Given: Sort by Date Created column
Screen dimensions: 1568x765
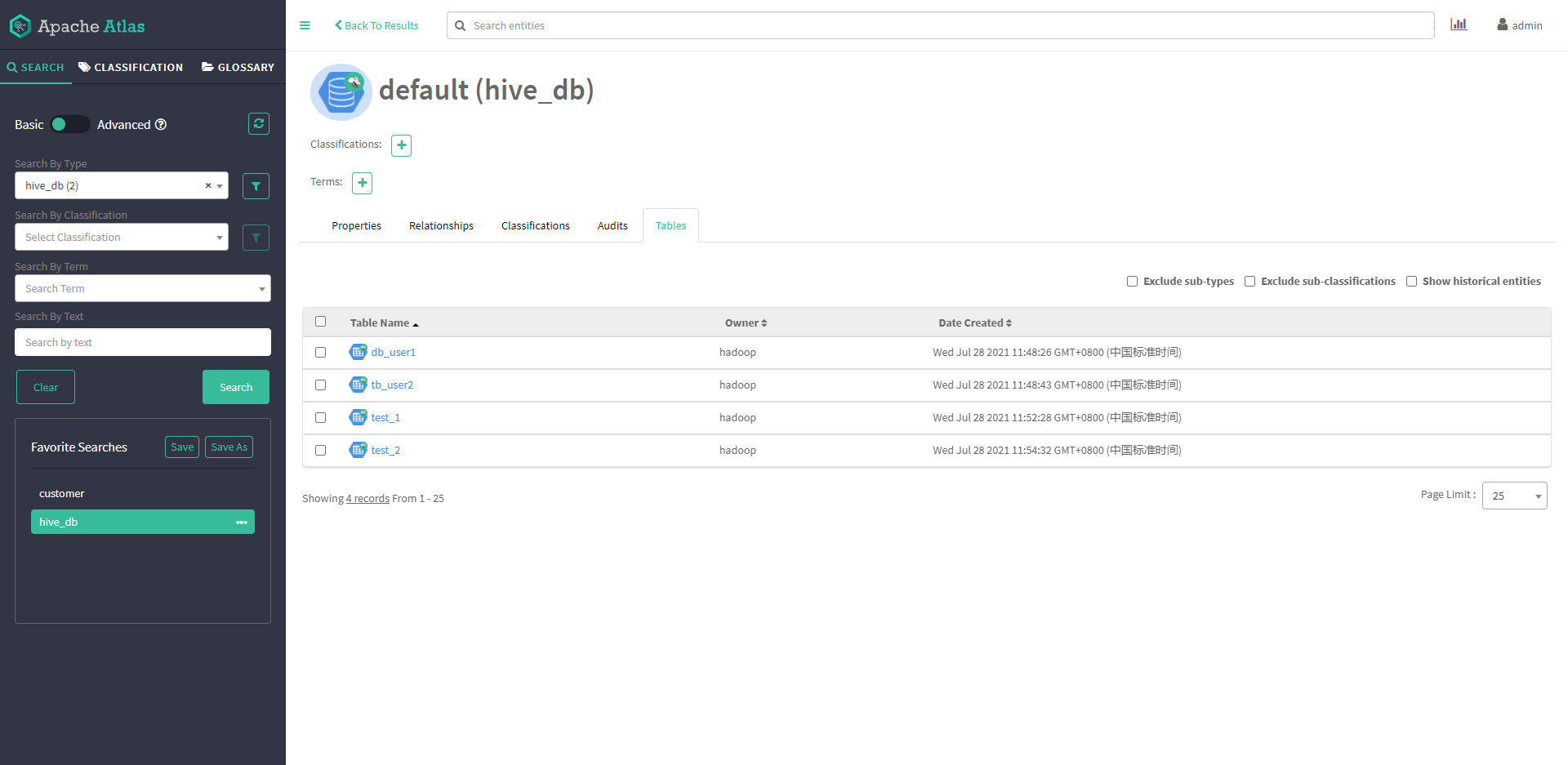Looking at the screenshot, I should coord(975,323).
